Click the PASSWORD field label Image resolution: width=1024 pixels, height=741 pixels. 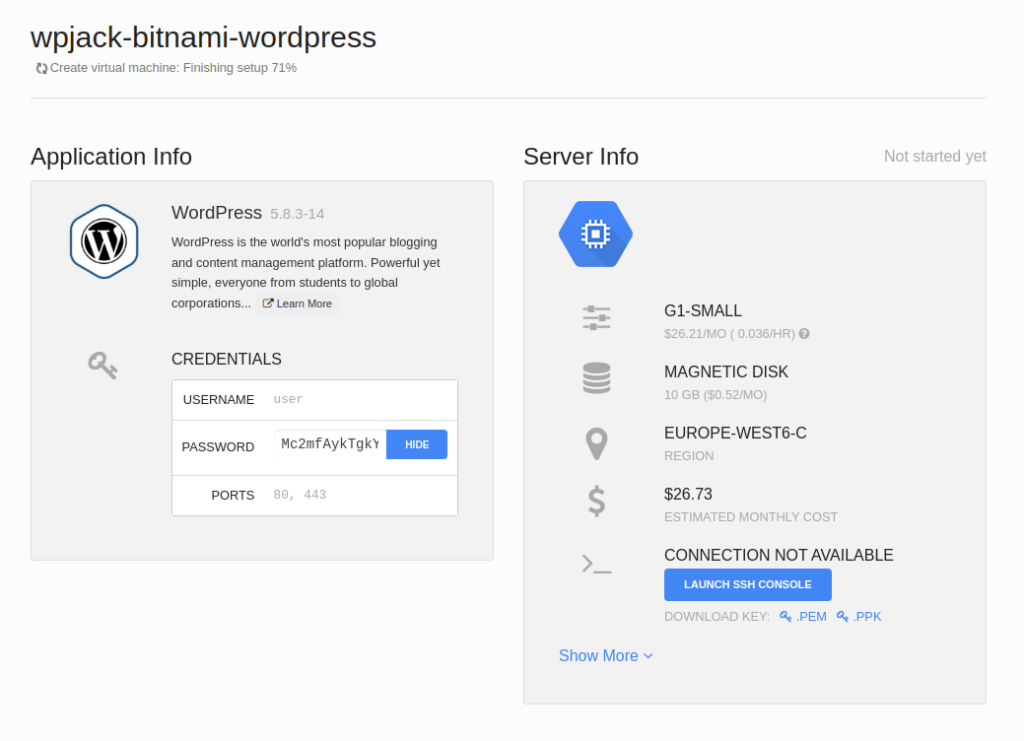218,447
